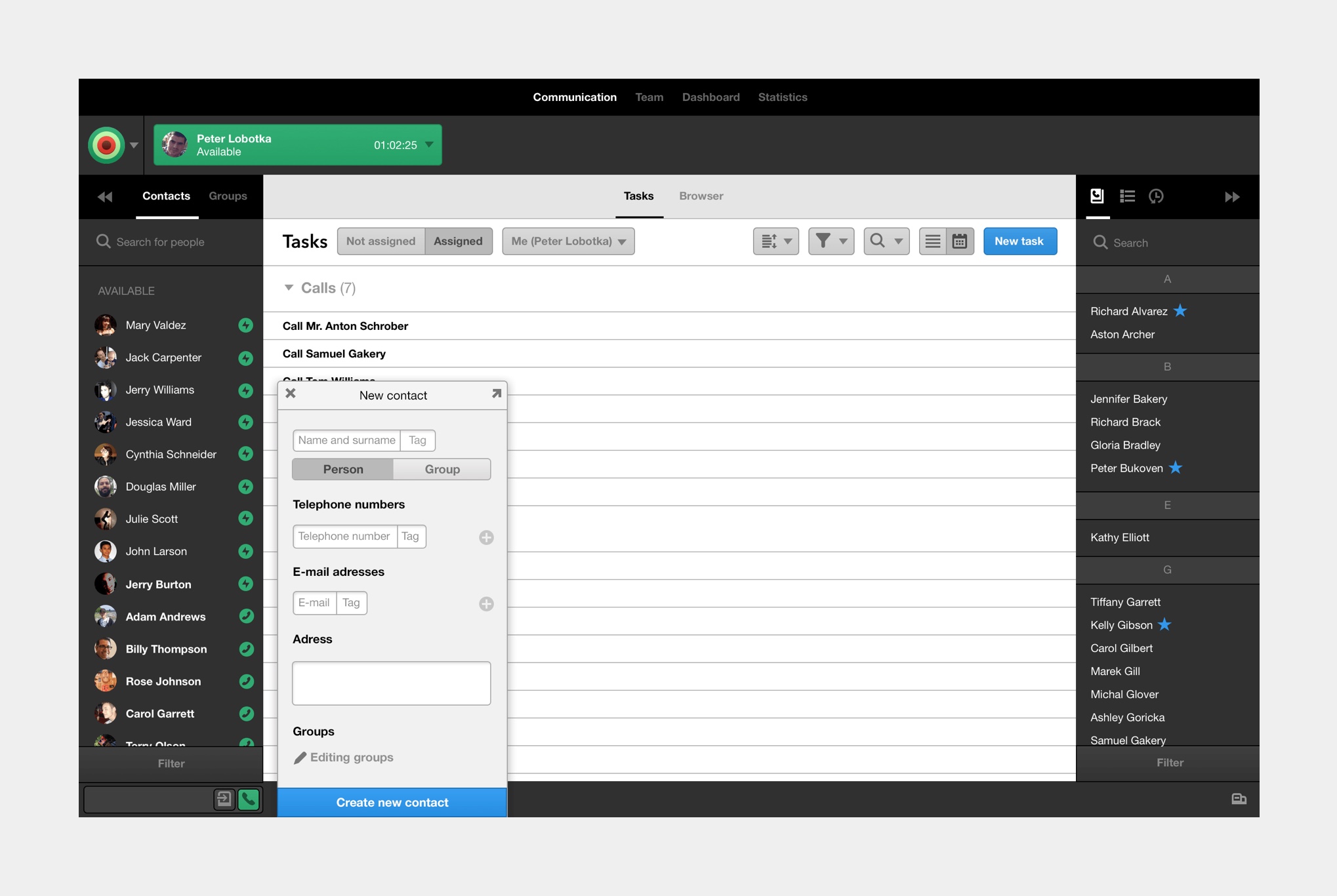Click the Create new contact button
Viewport: 1337px width, 896px height.
[x=392, y=802]
